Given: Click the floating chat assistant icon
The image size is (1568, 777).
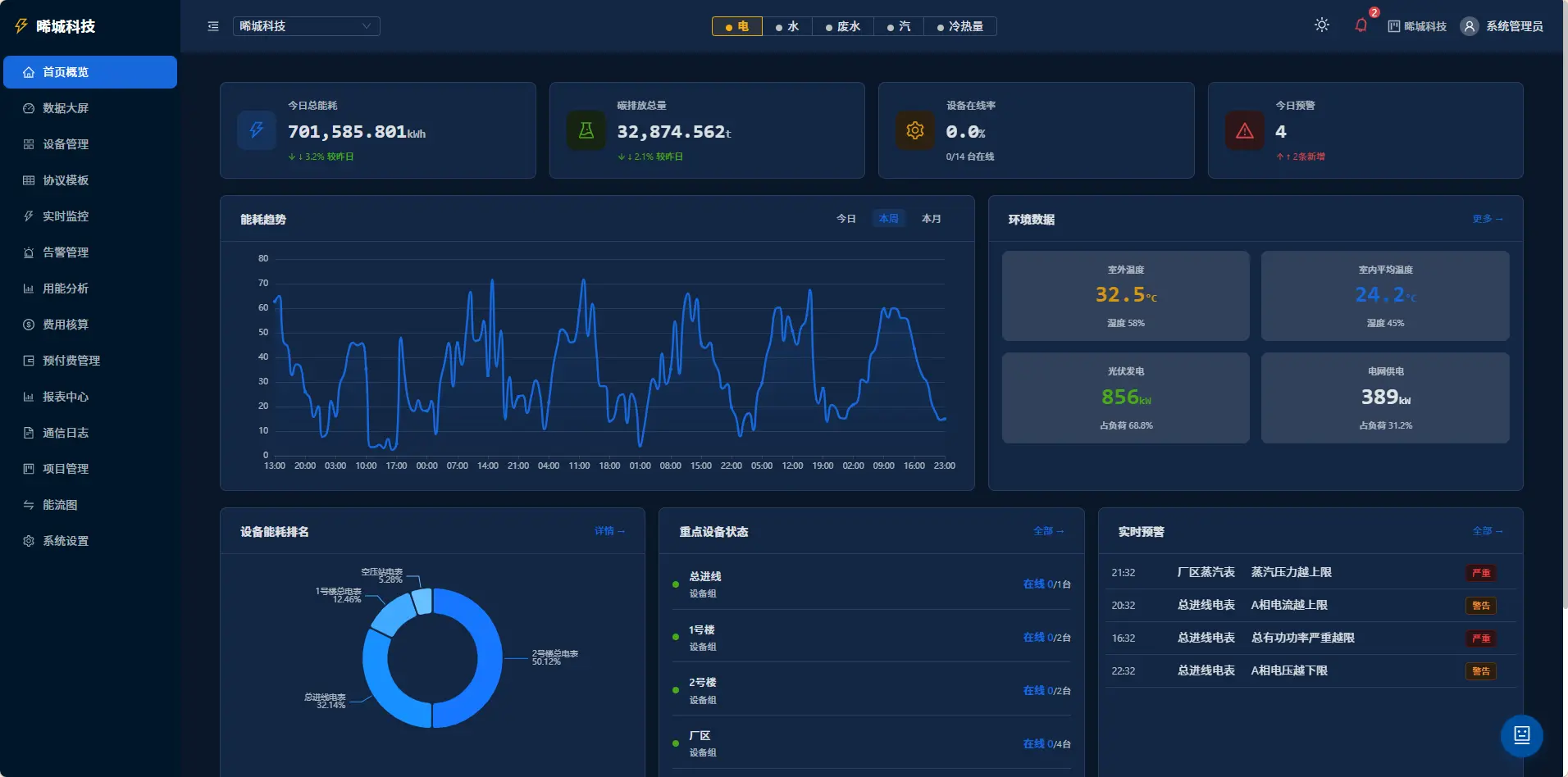Looking at the screenshot, I should (x=1522, y=735).
